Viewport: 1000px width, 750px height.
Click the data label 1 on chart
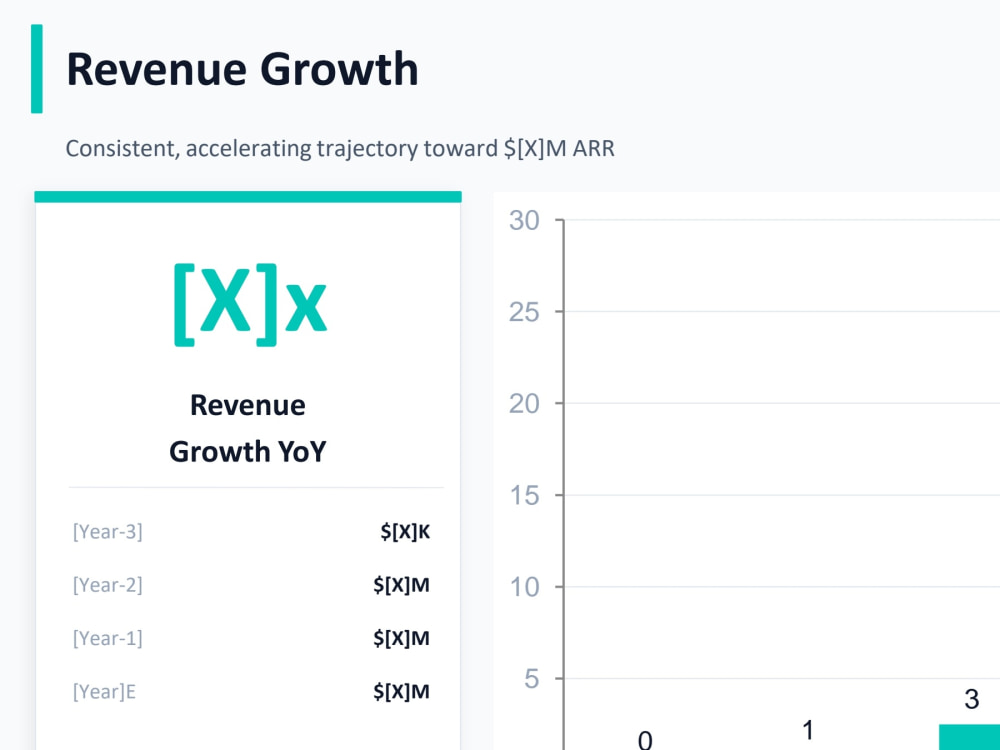coord(808,730)
